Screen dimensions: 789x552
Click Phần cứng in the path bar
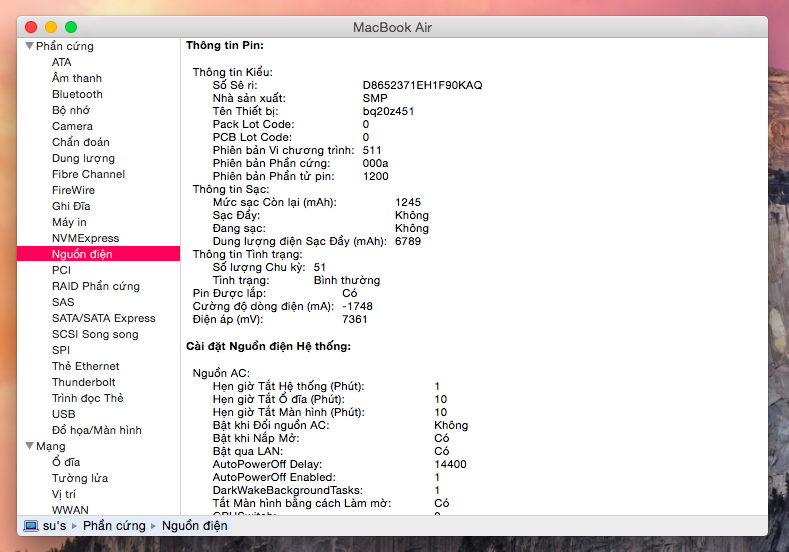pos(114,526)
